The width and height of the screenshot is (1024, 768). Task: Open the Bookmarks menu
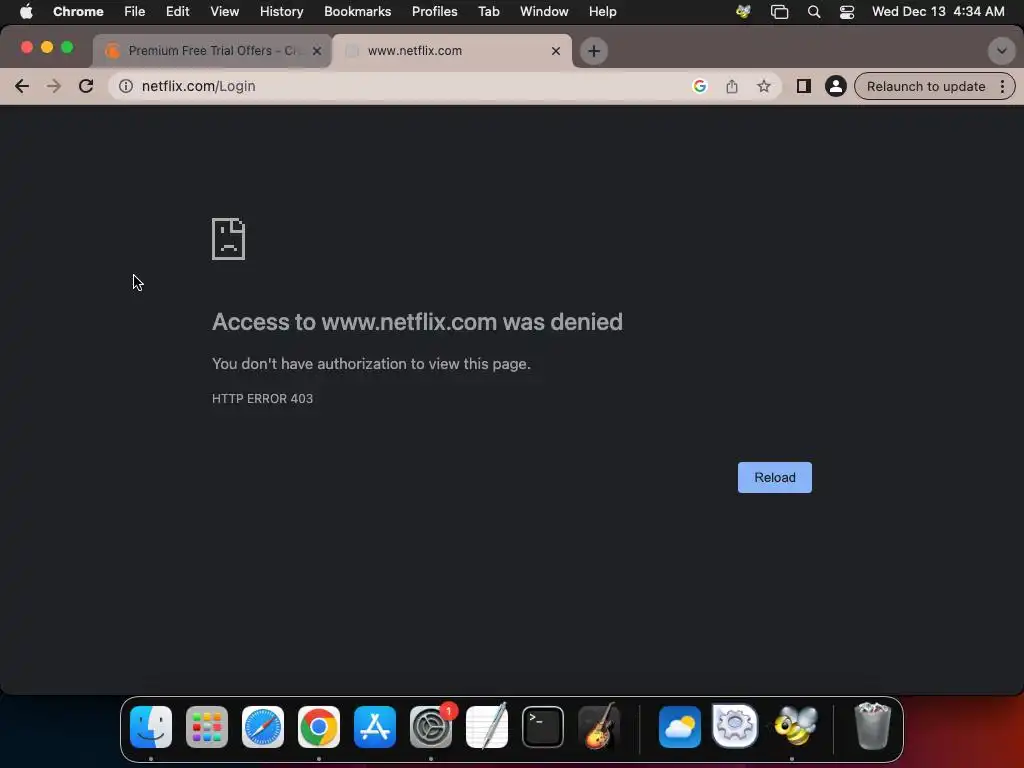click(357, 12)
